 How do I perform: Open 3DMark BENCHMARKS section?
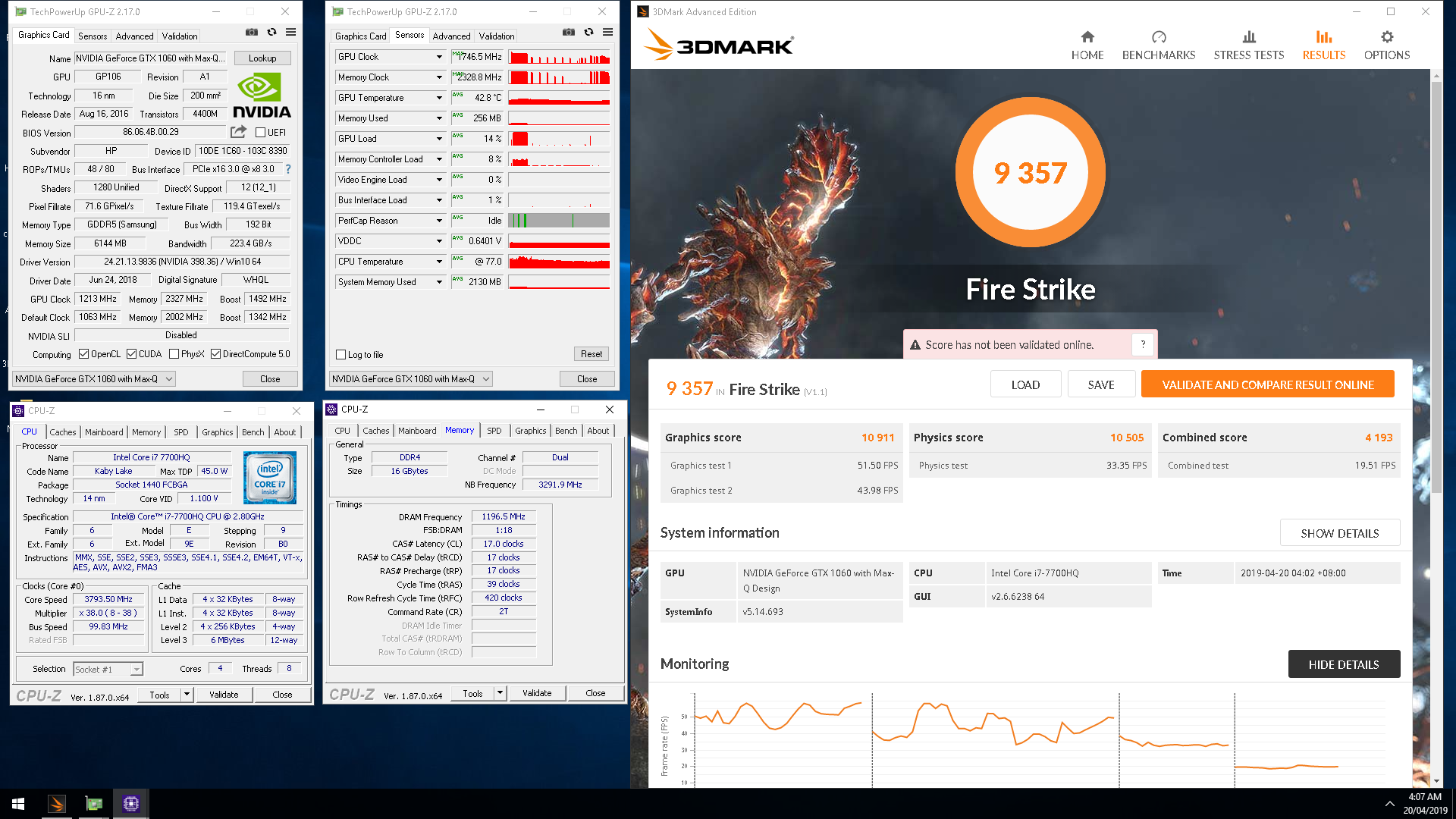pos(1159,46)
